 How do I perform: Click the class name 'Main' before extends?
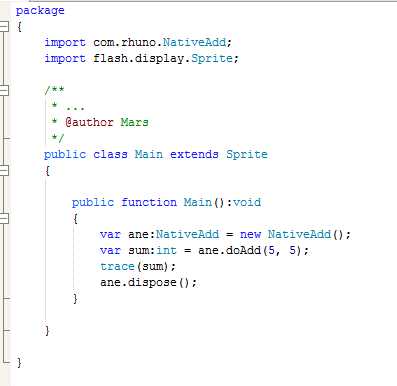149,154
